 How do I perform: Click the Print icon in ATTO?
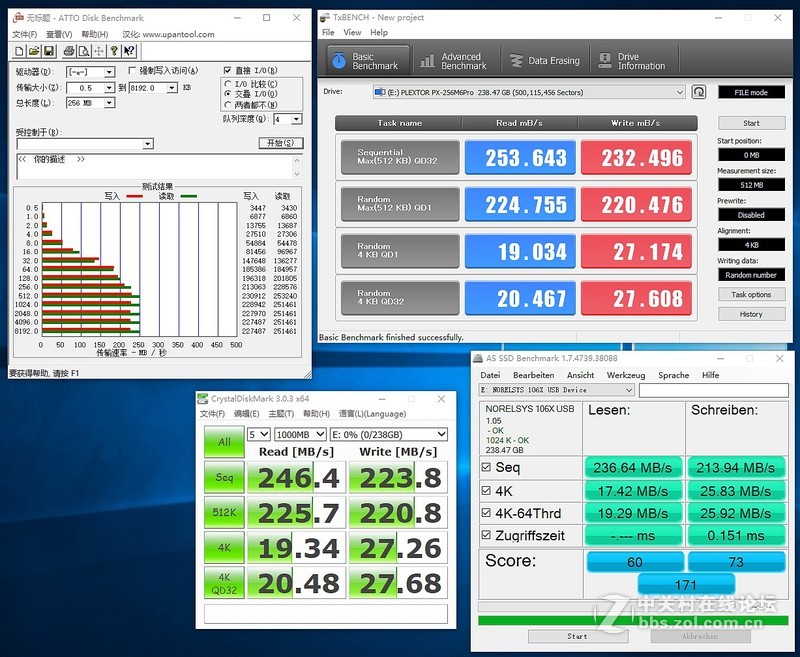pyautogui.click(x=68, y=51)
